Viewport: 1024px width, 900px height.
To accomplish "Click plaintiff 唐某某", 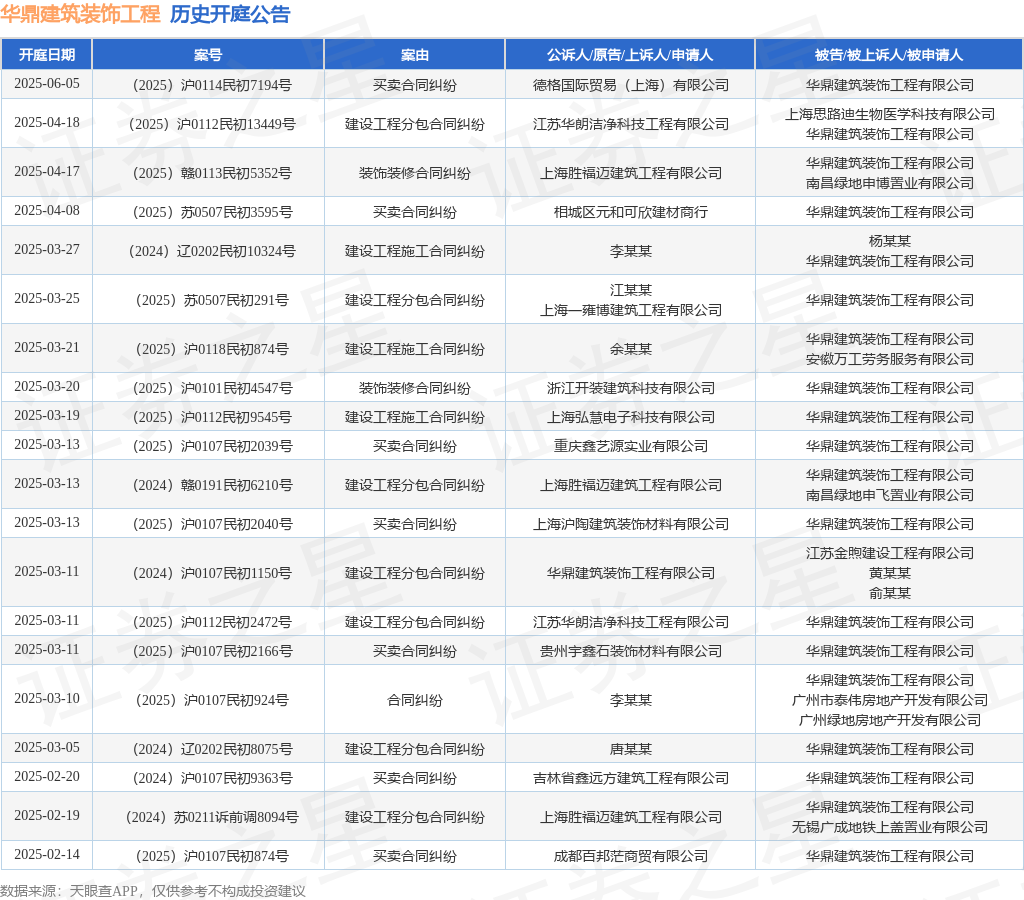I will pyautogui.click(x=631, y=749).
